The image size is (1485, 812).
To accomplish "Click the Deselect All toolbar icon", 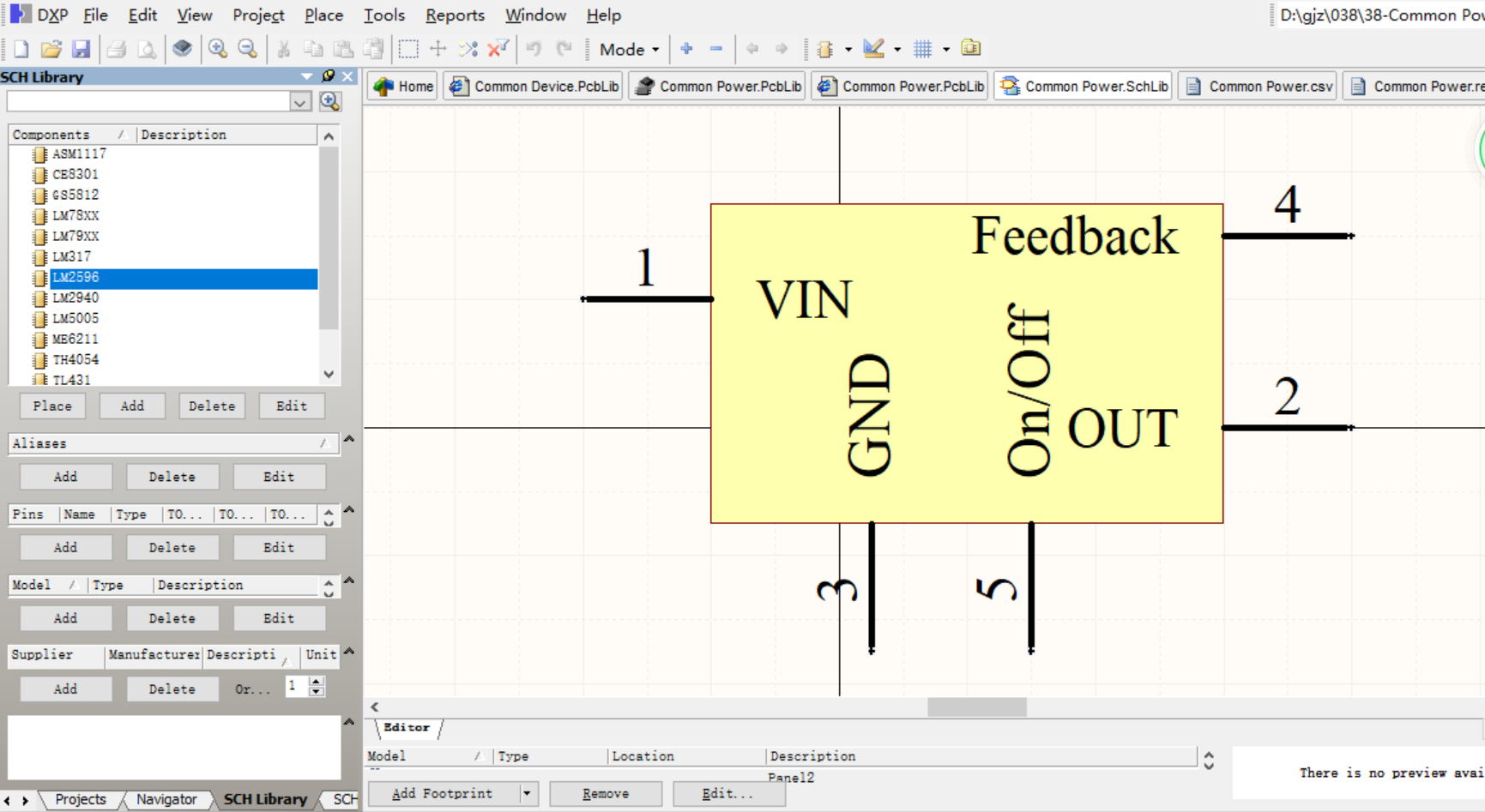I will click(468, 49).
